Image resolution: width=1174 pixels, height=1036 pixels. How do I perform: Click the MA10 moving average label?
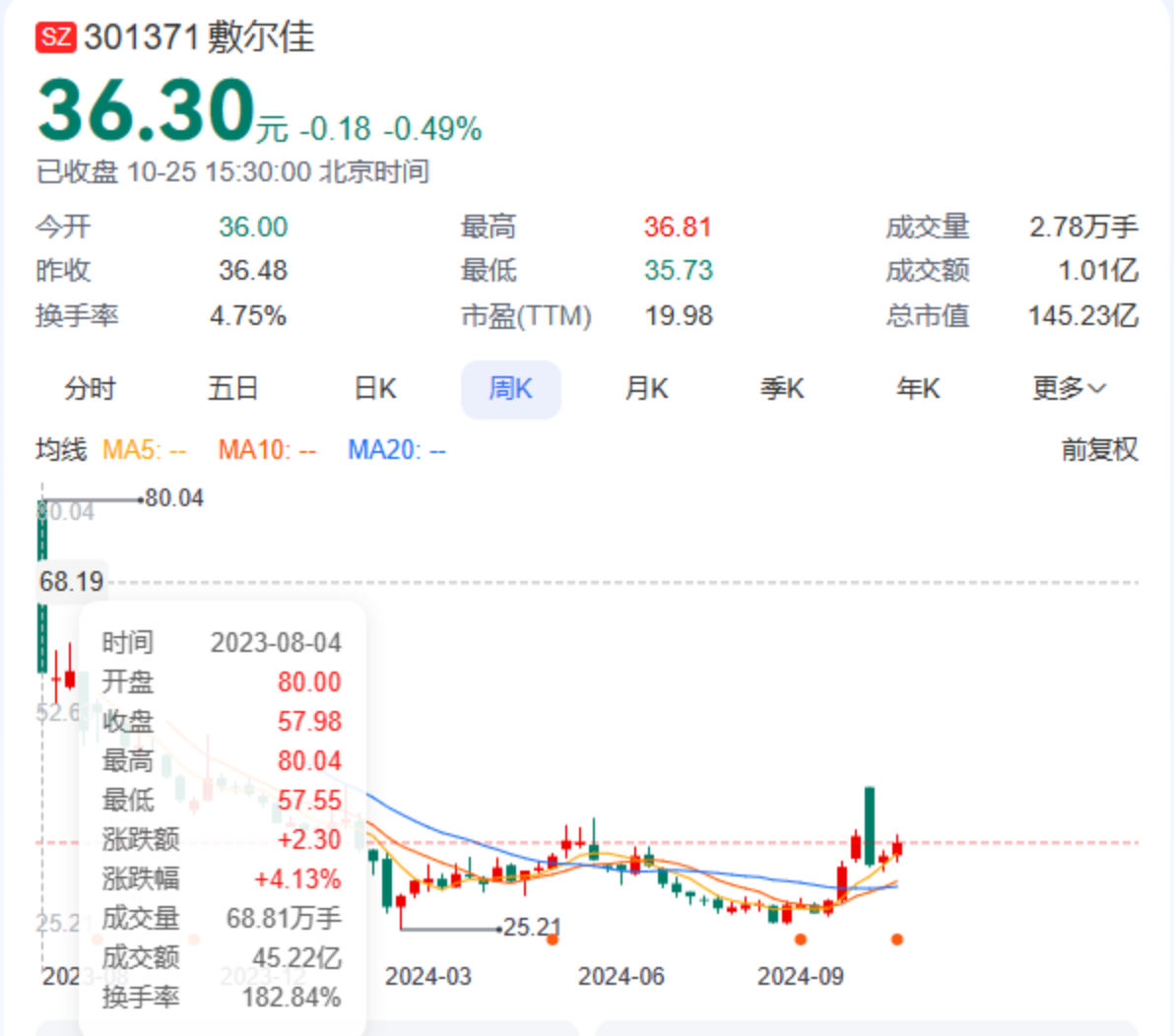pyautogui.click(x=267, y=450)
